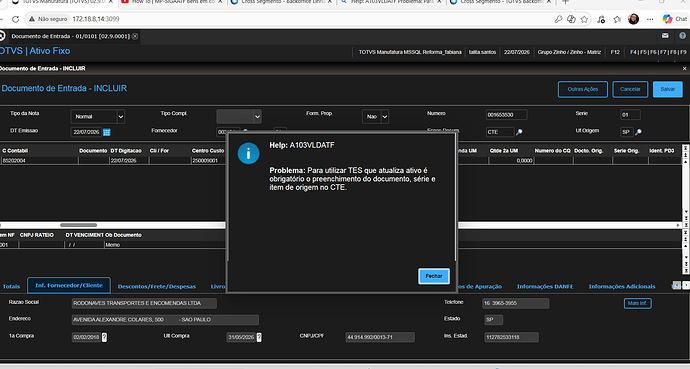This screenshot has height=369, width=690.
Task: Click help mark beside Ult Compra date
Action: (x=259, y=337)
